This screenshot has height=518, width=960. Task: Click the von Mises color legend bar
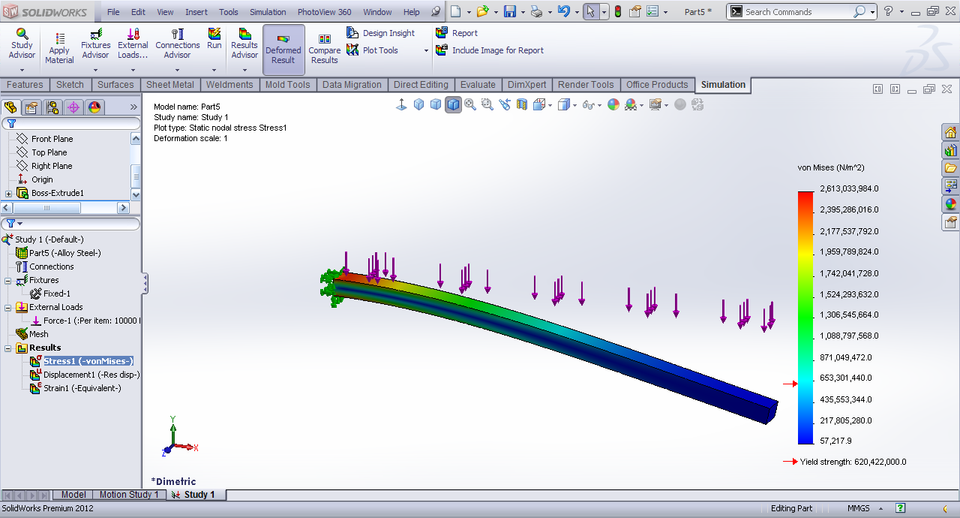(805, 318)
